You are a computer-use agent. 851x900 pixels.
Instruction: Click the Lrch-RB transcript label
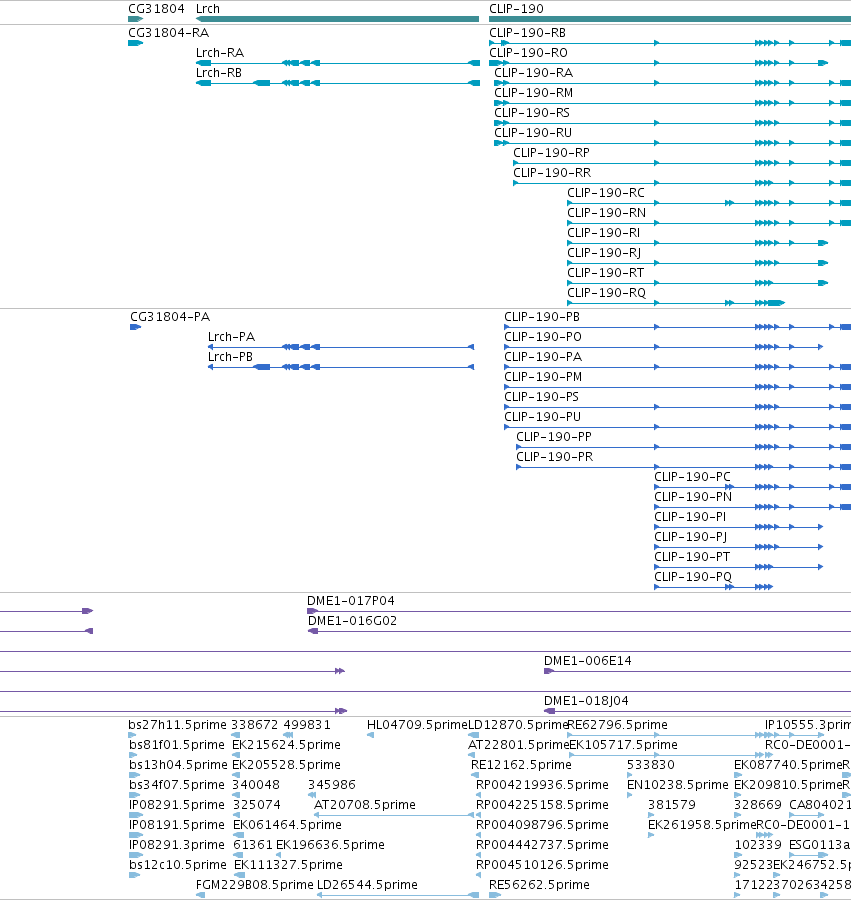[219, 73]
